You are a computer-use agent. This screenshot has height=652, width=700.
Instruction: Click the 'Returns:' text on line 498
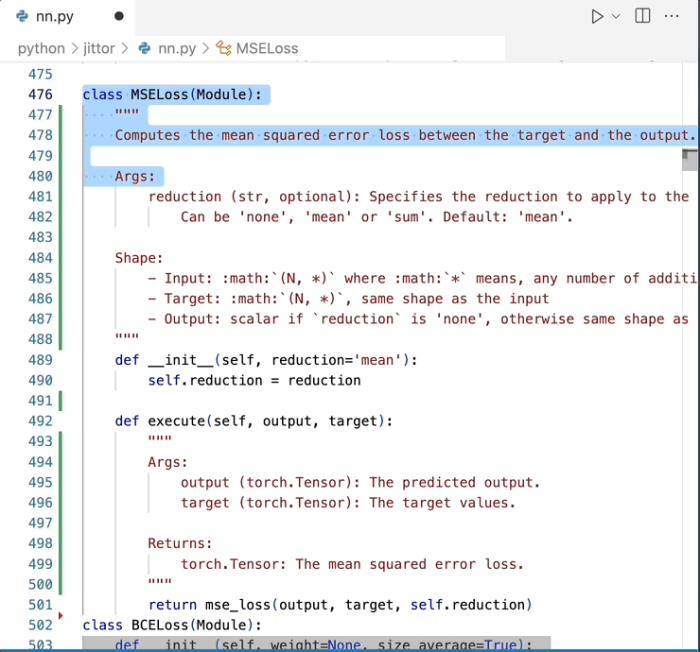180,543
